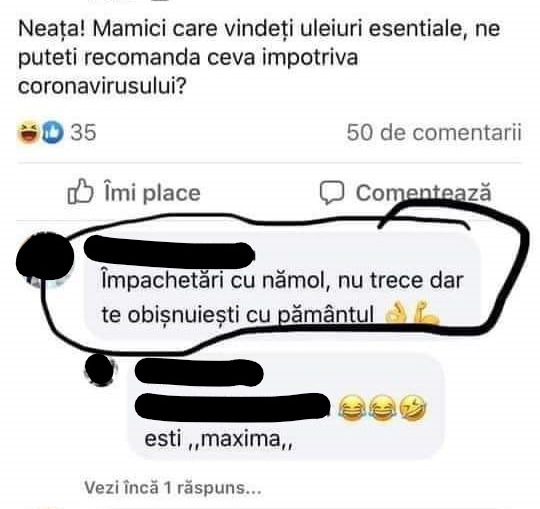Click the thumbs-up icon beside Îmi place
The height and width of the screenshot is (509, 540).
click(81, 191)
